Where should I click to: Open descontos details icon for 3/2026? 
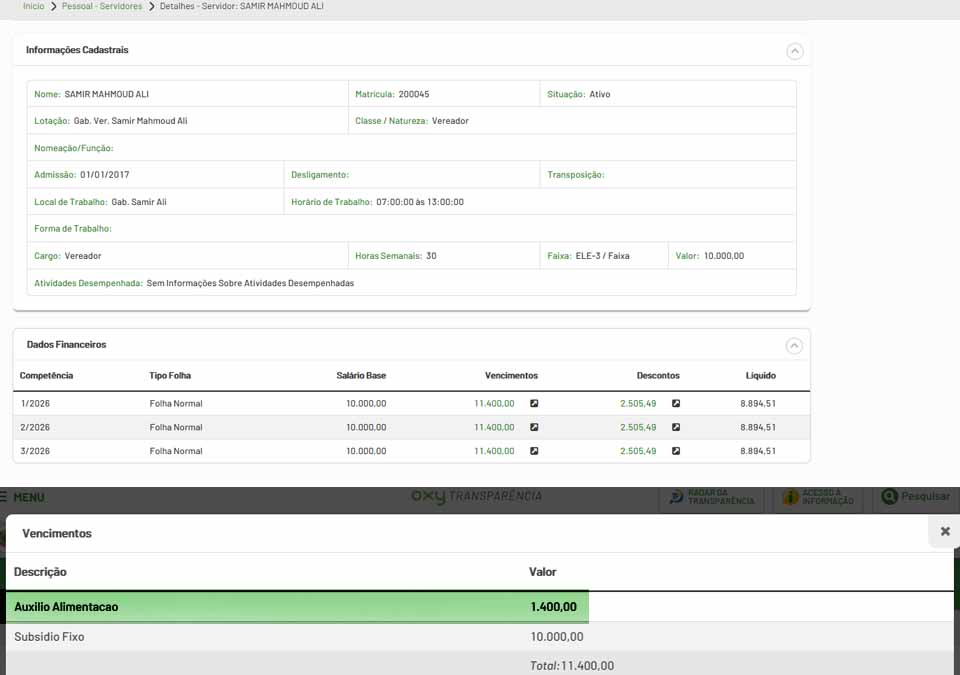coord(676,451)
